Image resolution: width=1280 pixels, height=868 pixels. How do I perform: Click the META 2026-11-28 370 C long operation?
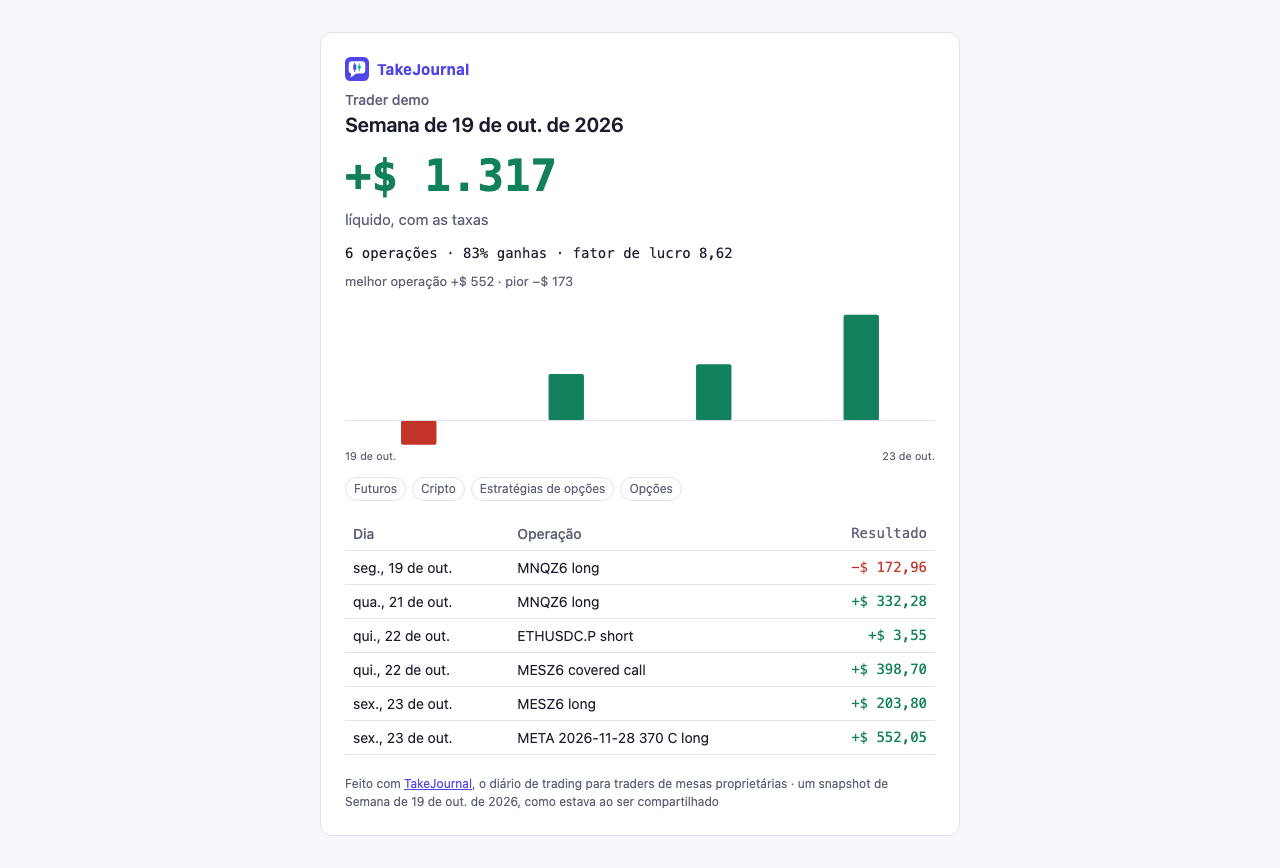coord(613,738)
